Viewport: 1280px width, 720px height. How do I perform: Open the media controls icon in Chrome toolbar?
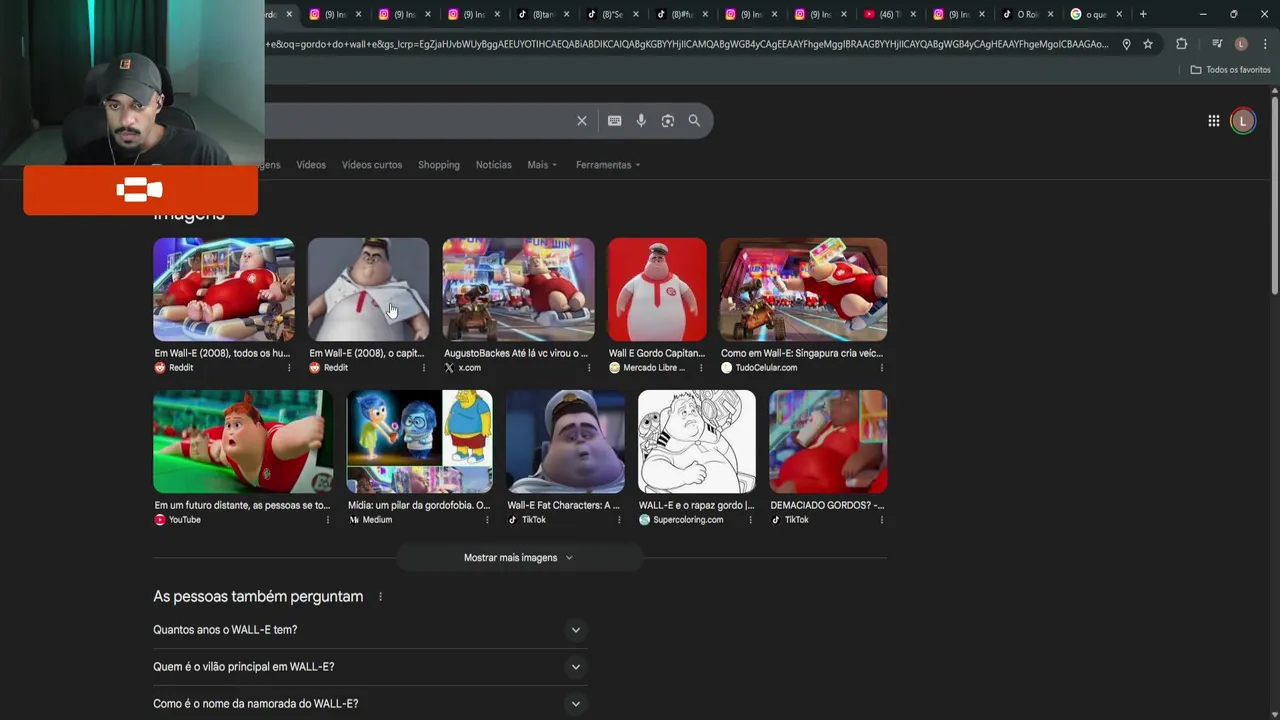pos(1217,44)
